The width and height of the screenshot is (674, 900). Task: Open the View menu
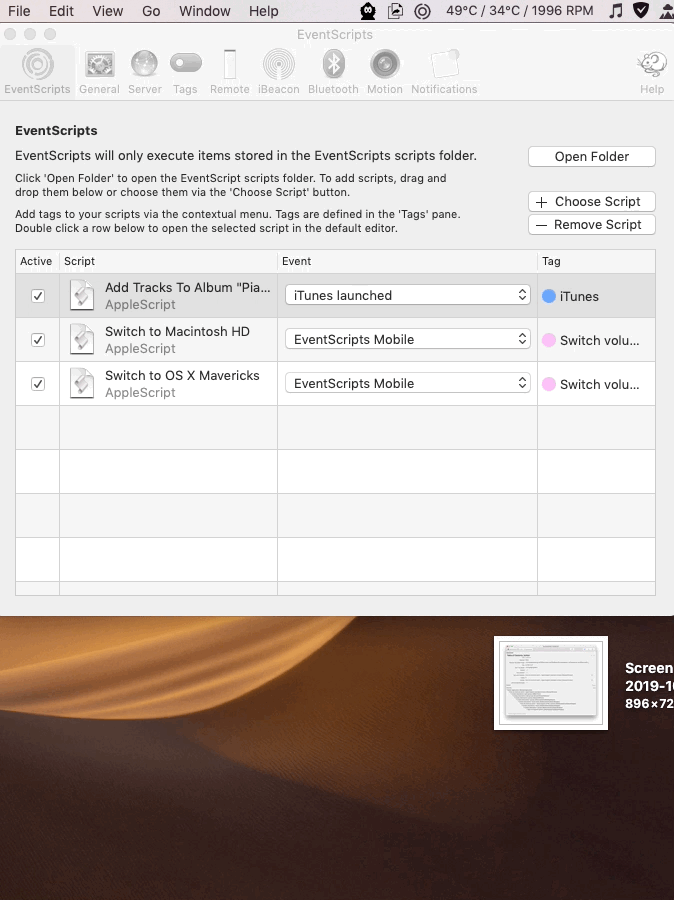pyautogui.click(x=108, y=11)
